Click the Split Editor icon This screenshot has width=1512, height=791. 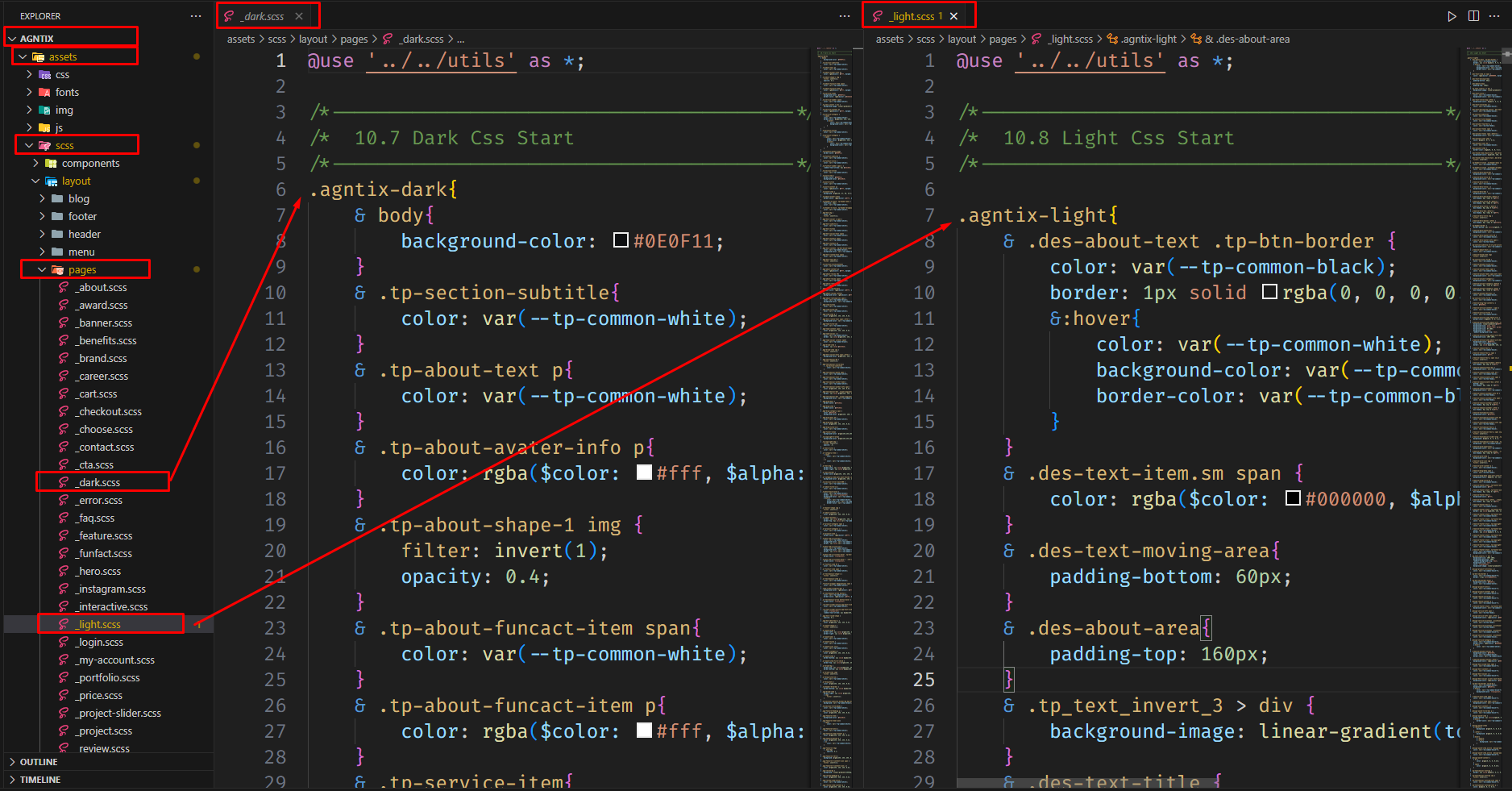(1473, 16)
